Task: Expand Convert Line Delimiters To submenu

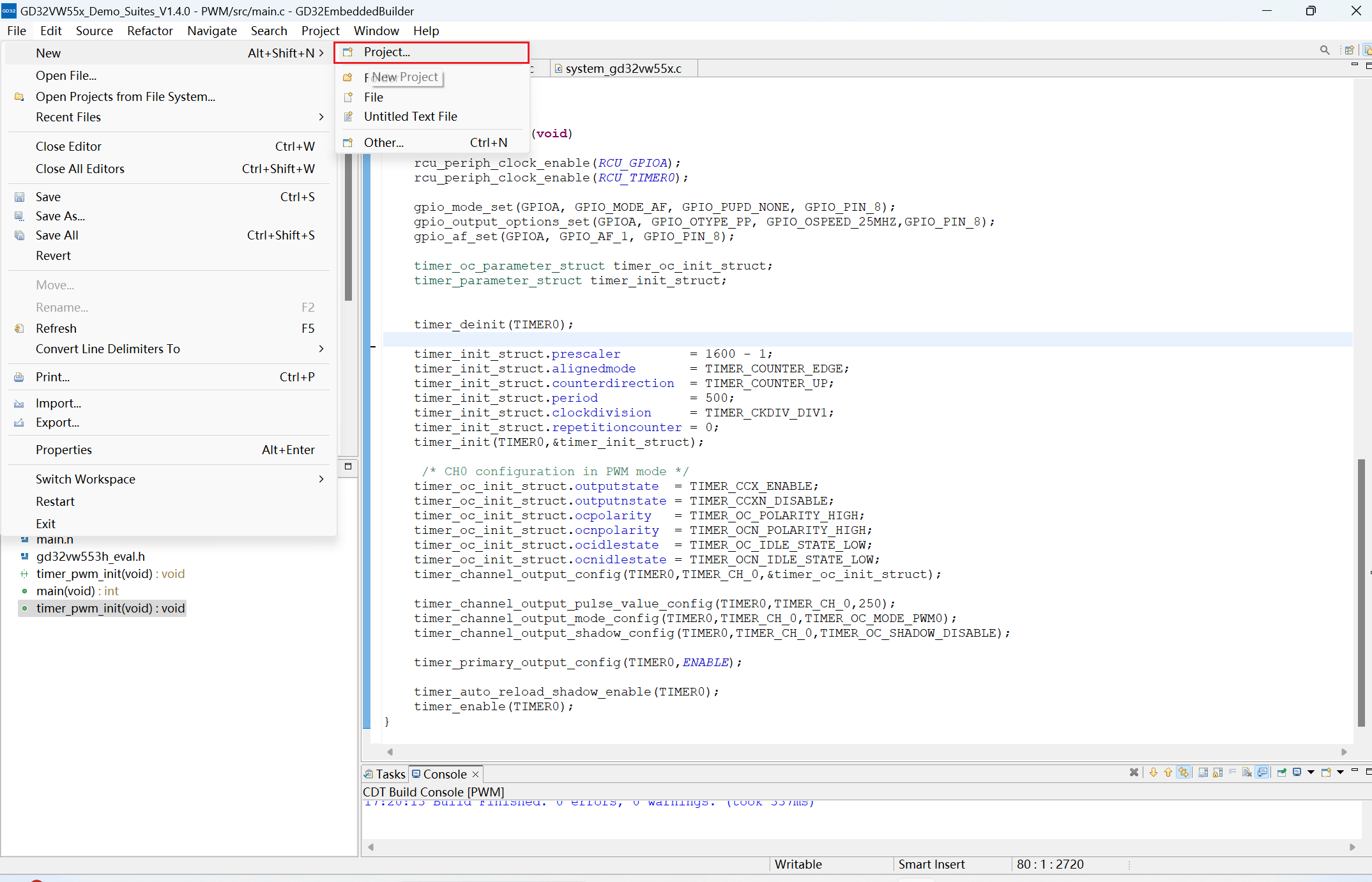Action: click(321, 349)
